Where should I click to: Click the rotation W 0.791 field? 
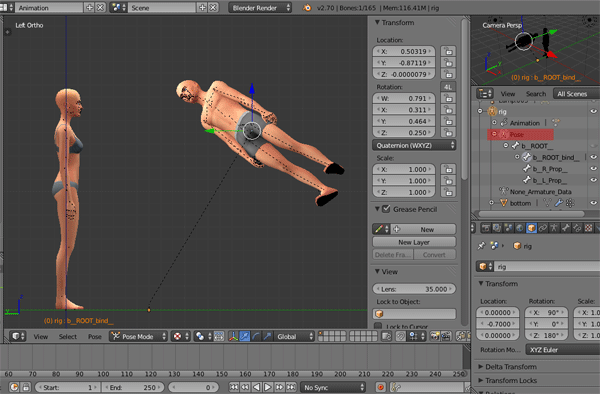(404, 98)
